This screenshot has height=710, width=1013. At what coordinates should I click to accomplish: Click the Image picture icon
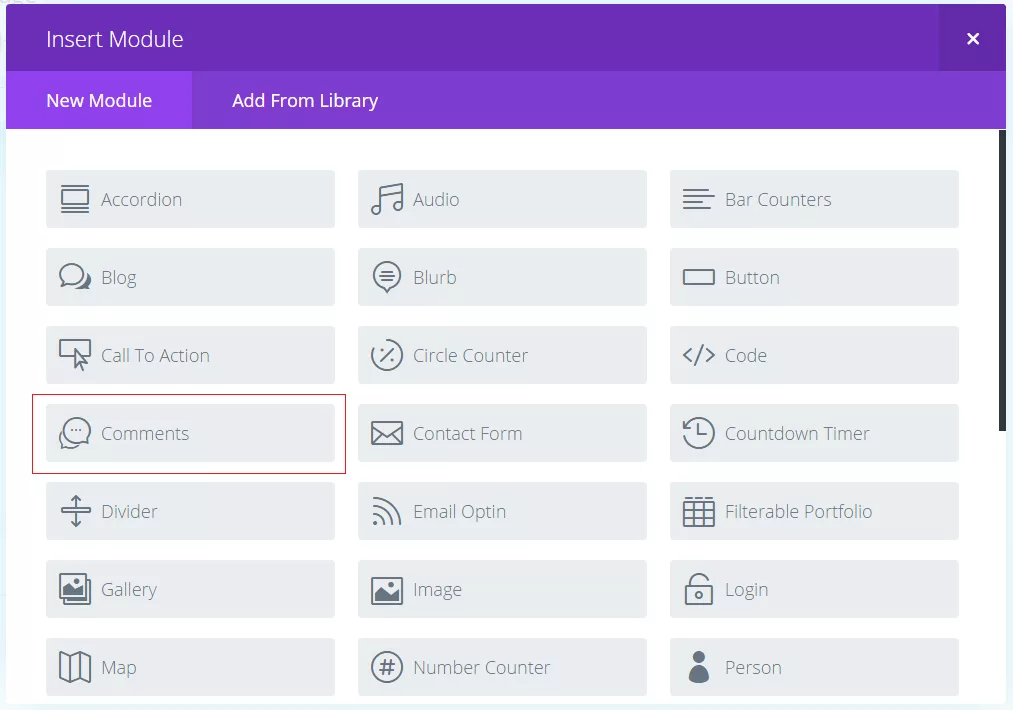387,590
